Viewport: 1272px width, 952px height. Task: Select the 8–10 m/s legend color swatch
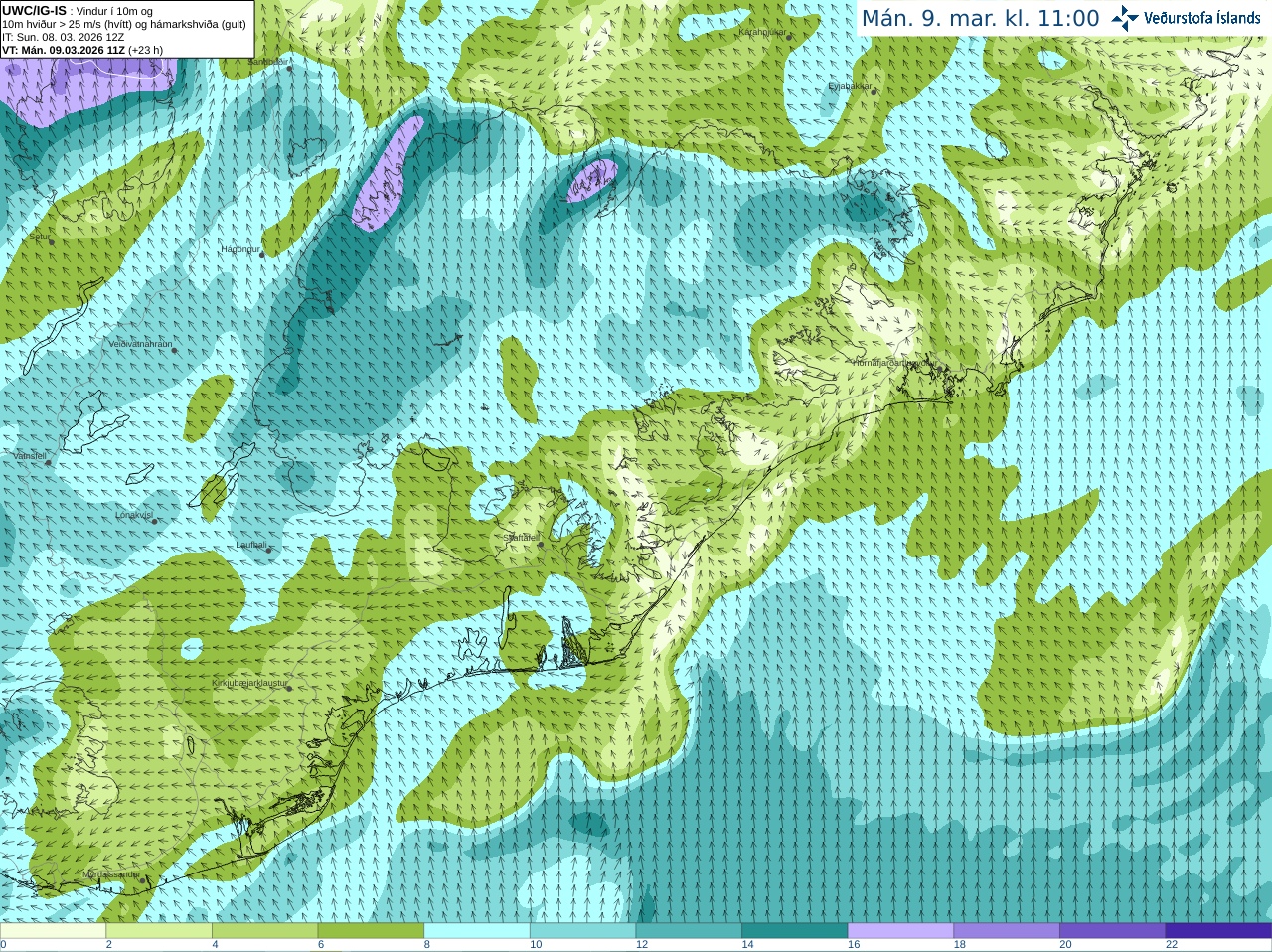[477, 931]
